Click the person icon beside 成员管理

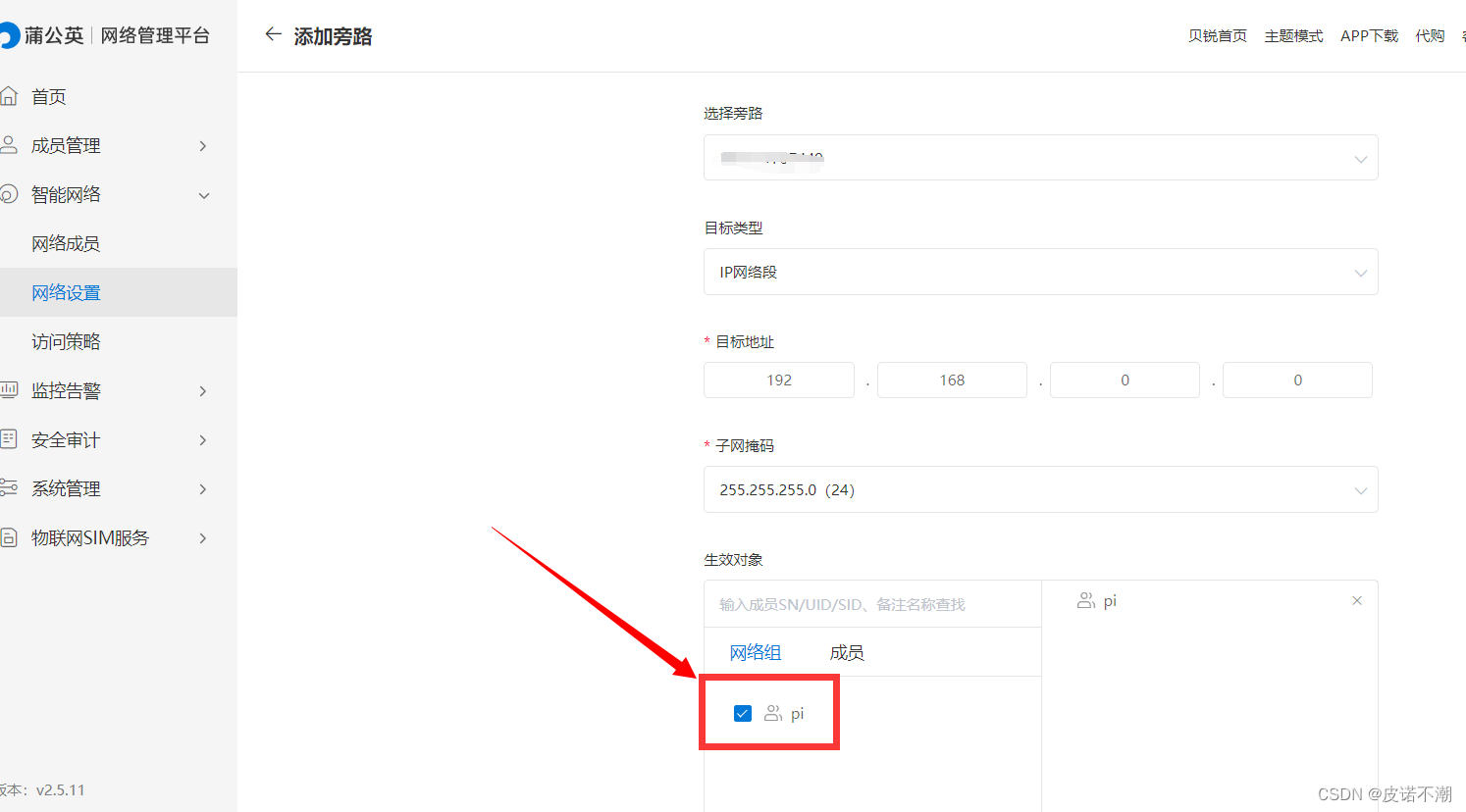tap(9, 145)
